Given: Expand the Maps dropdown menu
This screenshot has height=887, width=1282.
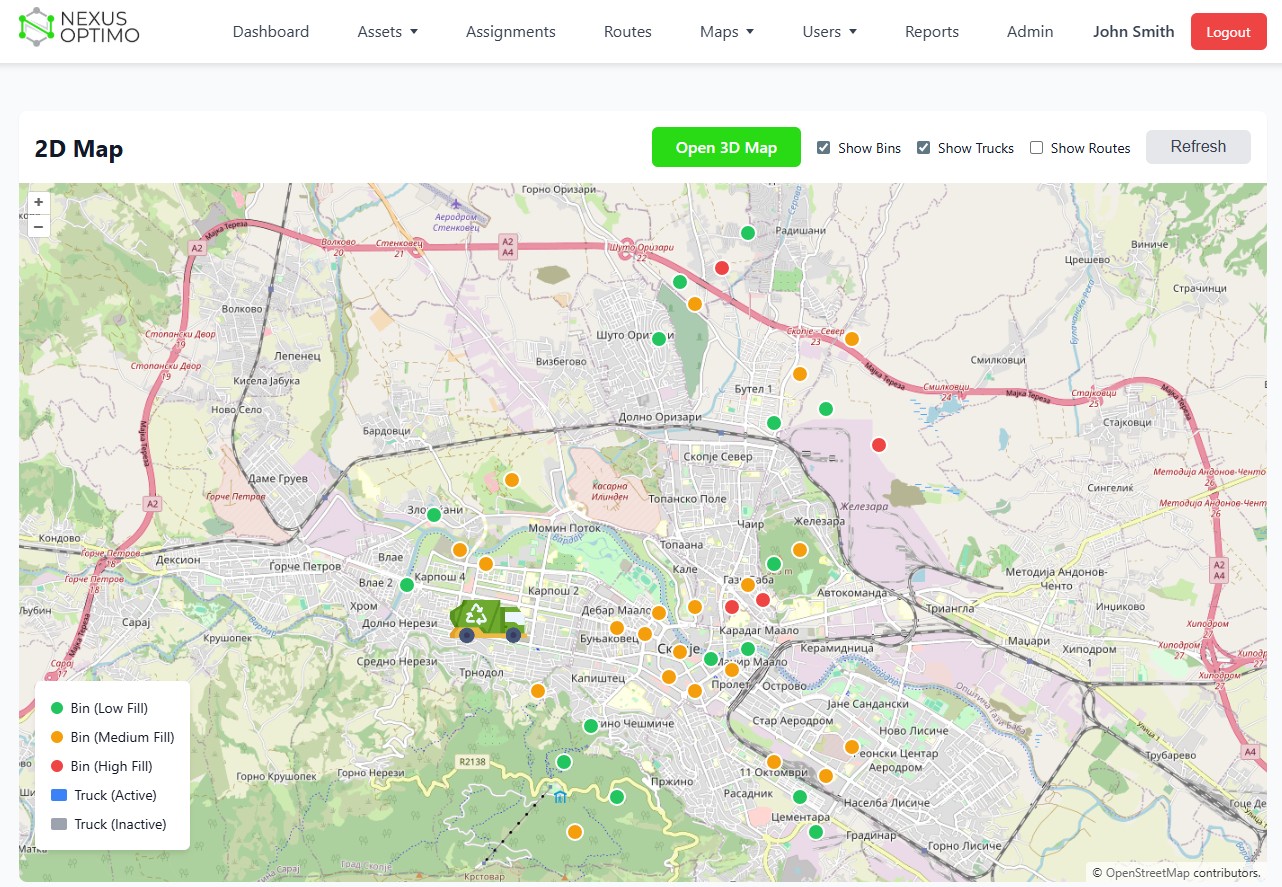Looking at the screenshot, I should pyautogui.click(x=727, y=32).
